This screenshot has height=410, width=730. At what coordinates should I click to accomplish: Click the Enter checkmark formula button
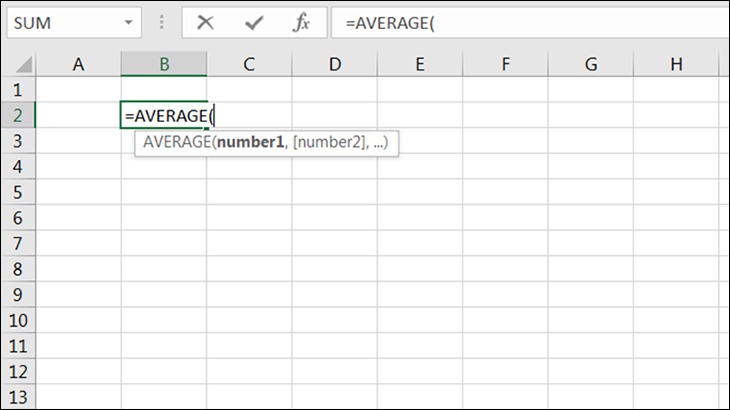click(x=254, y=22)
